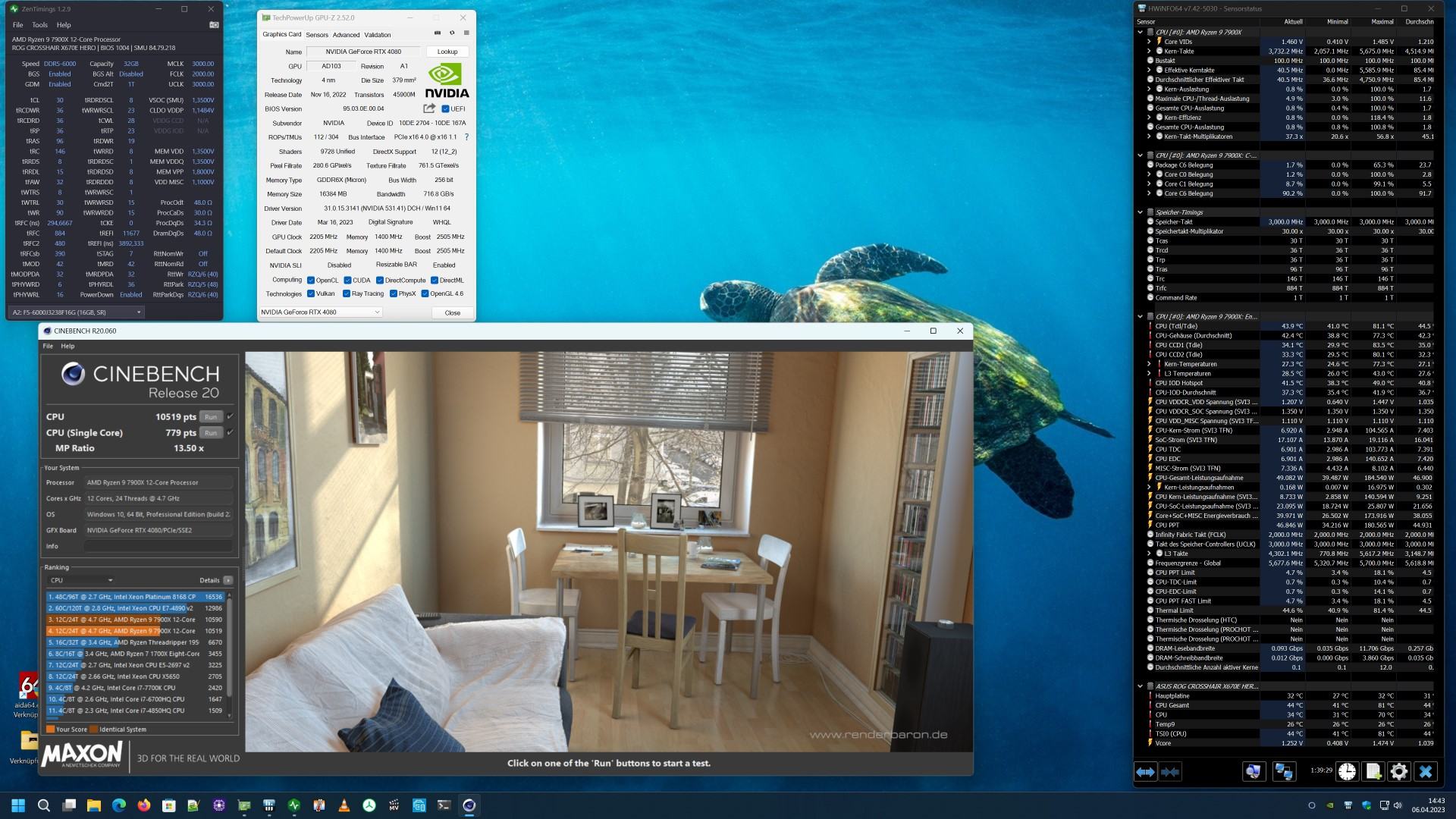Toggle the Ray Tracing checkbox

pyautogui.click(x=347, y=293)
